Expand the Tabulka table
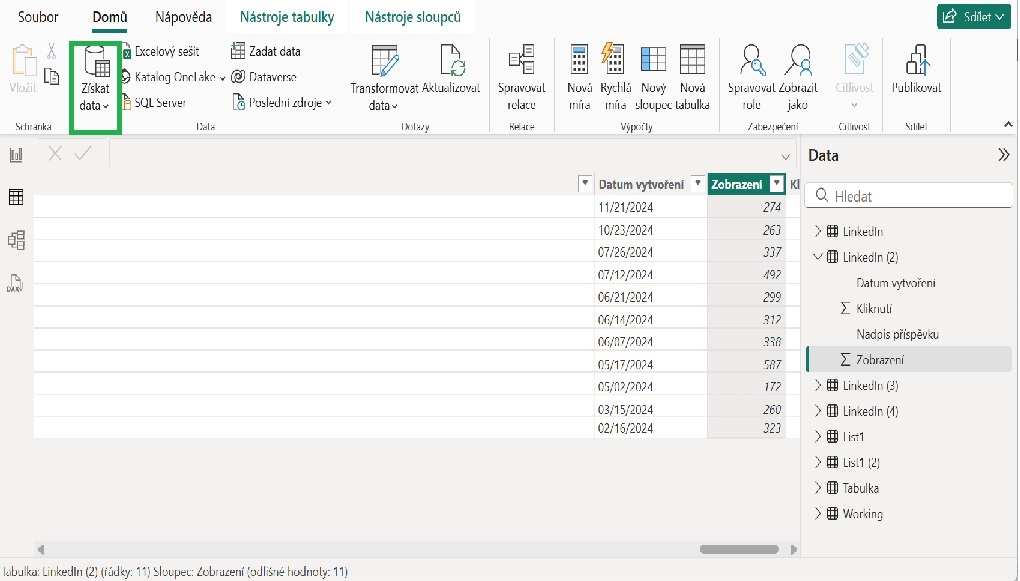The width and height of the screenshot is (1020, 581). click(818, 487)
